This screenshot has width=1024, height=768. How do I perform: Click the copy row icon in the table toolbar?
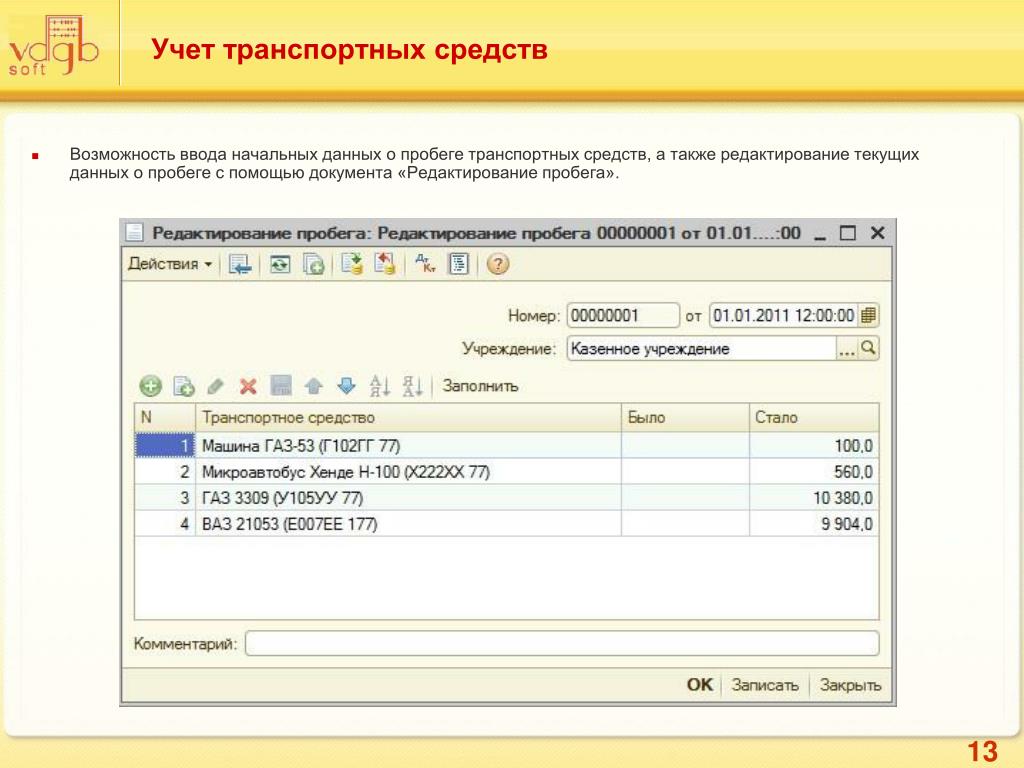pos(184,387)
